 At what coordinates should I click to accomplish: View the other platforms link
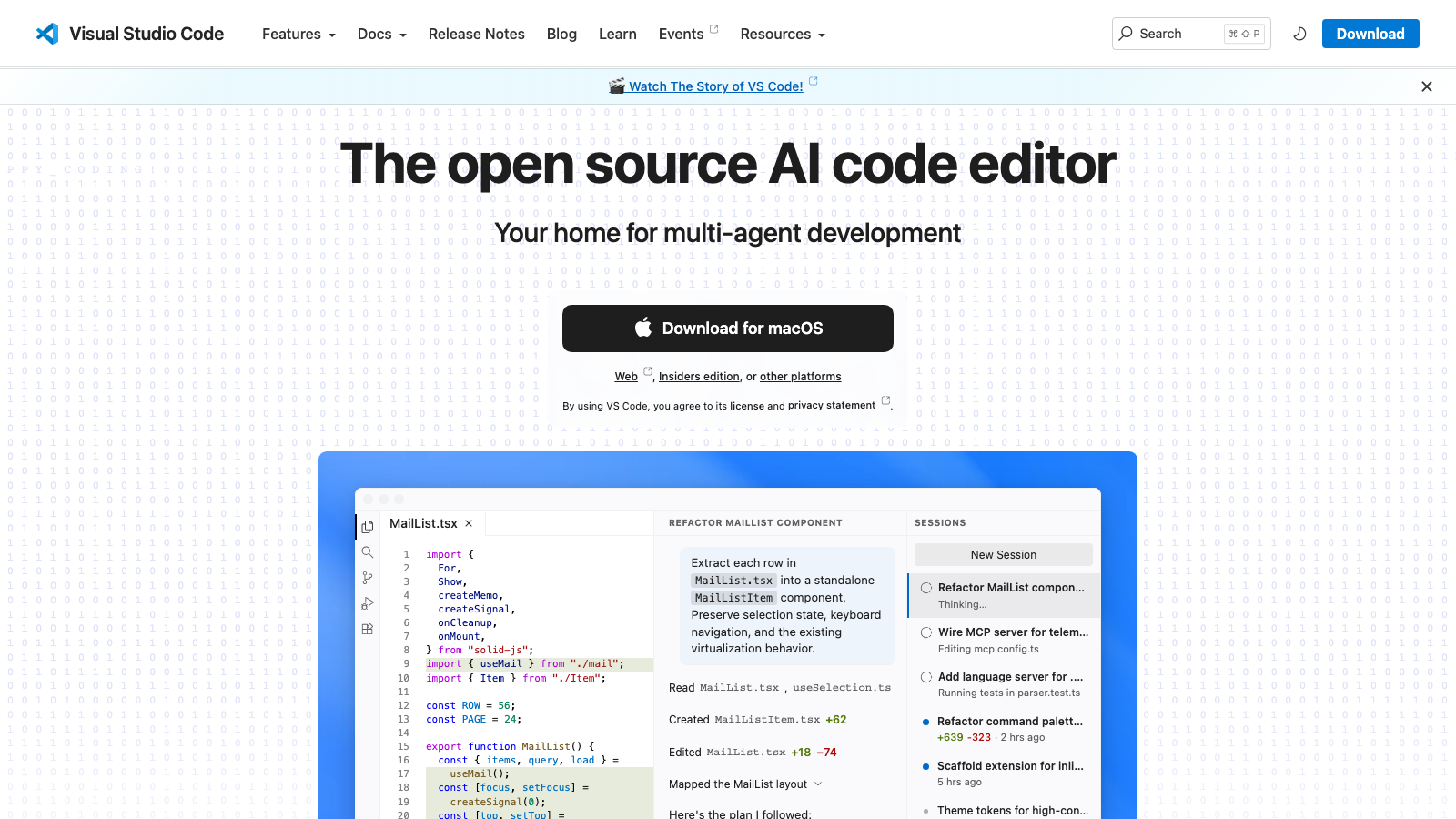coord(801,377)
